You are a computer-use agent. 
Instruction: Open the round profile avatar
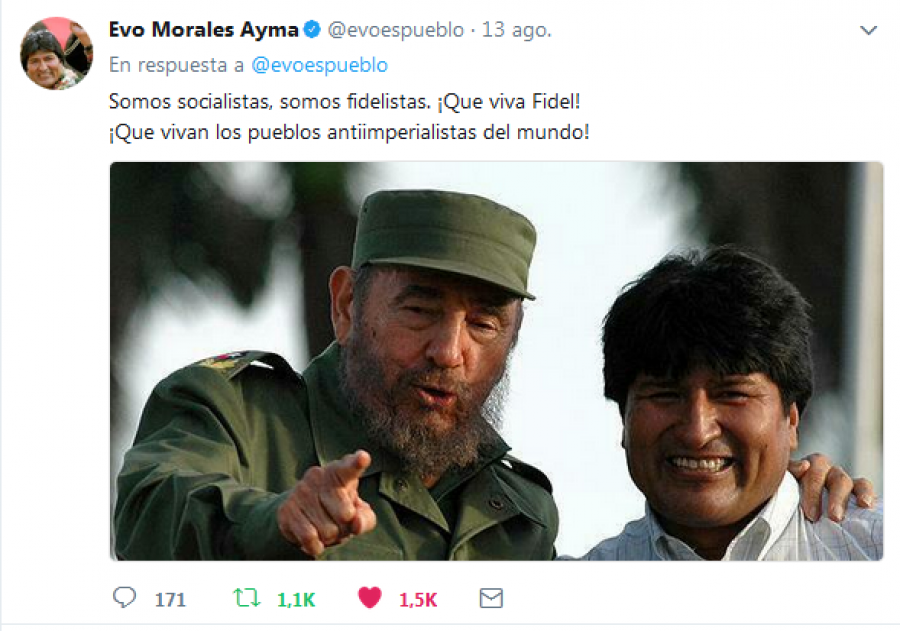coord(56,53)
